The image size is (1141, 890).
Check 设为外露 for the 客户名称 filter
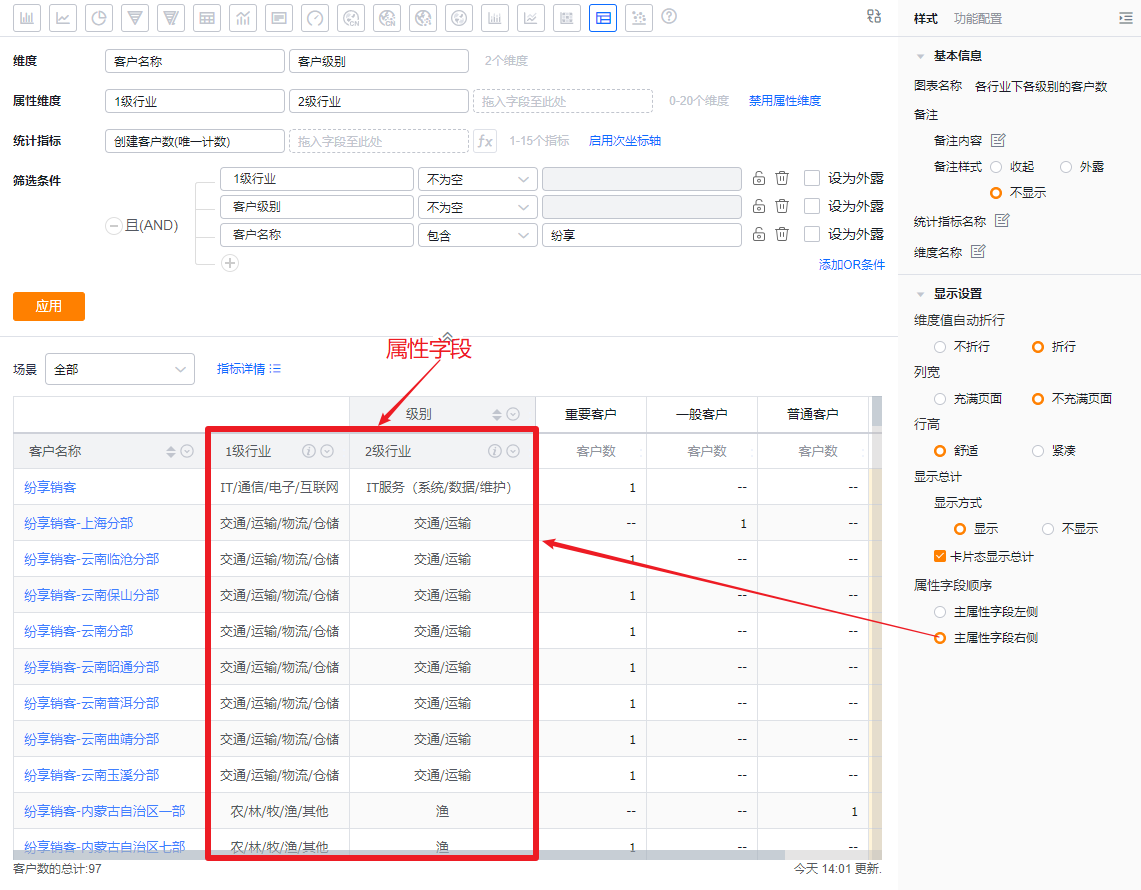(812, 234)
